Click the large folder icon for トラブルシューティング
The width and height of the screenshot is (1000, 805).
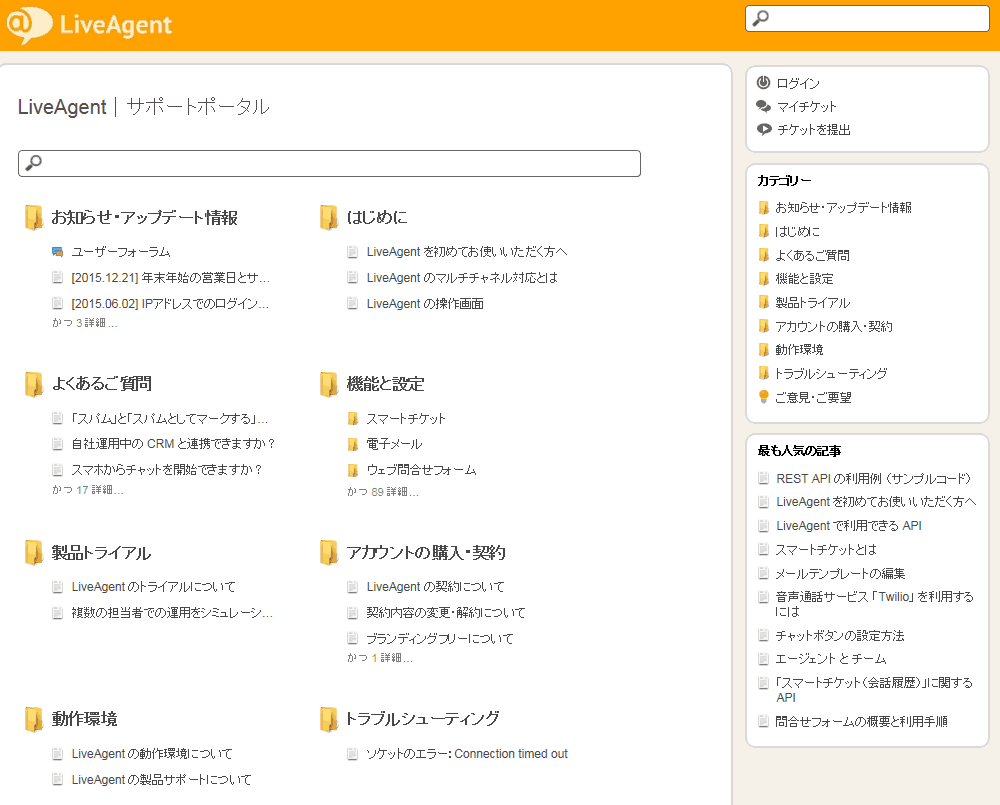coord(328,719)
